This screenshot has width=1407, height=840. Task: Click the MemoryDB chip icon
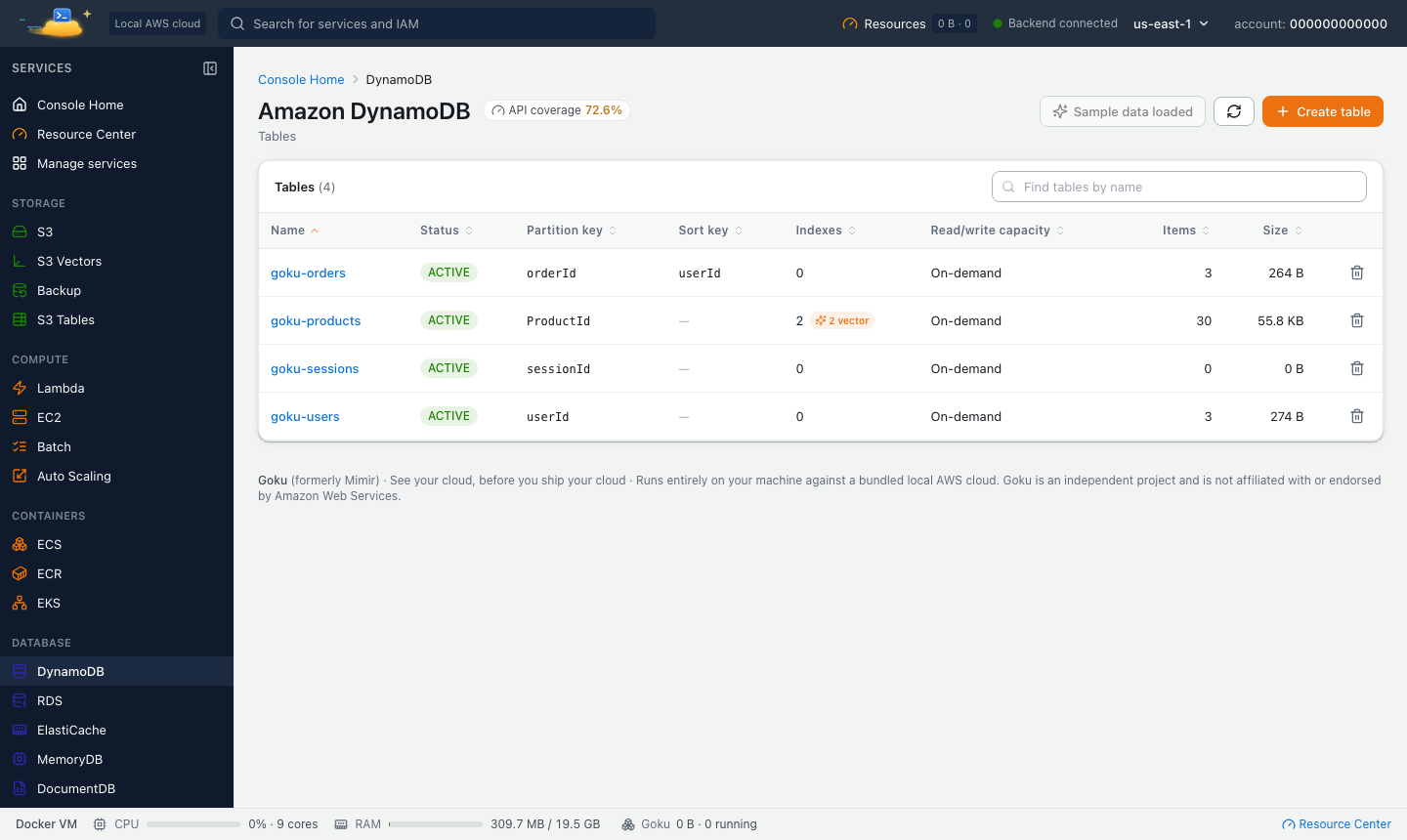tap(20, 759)
